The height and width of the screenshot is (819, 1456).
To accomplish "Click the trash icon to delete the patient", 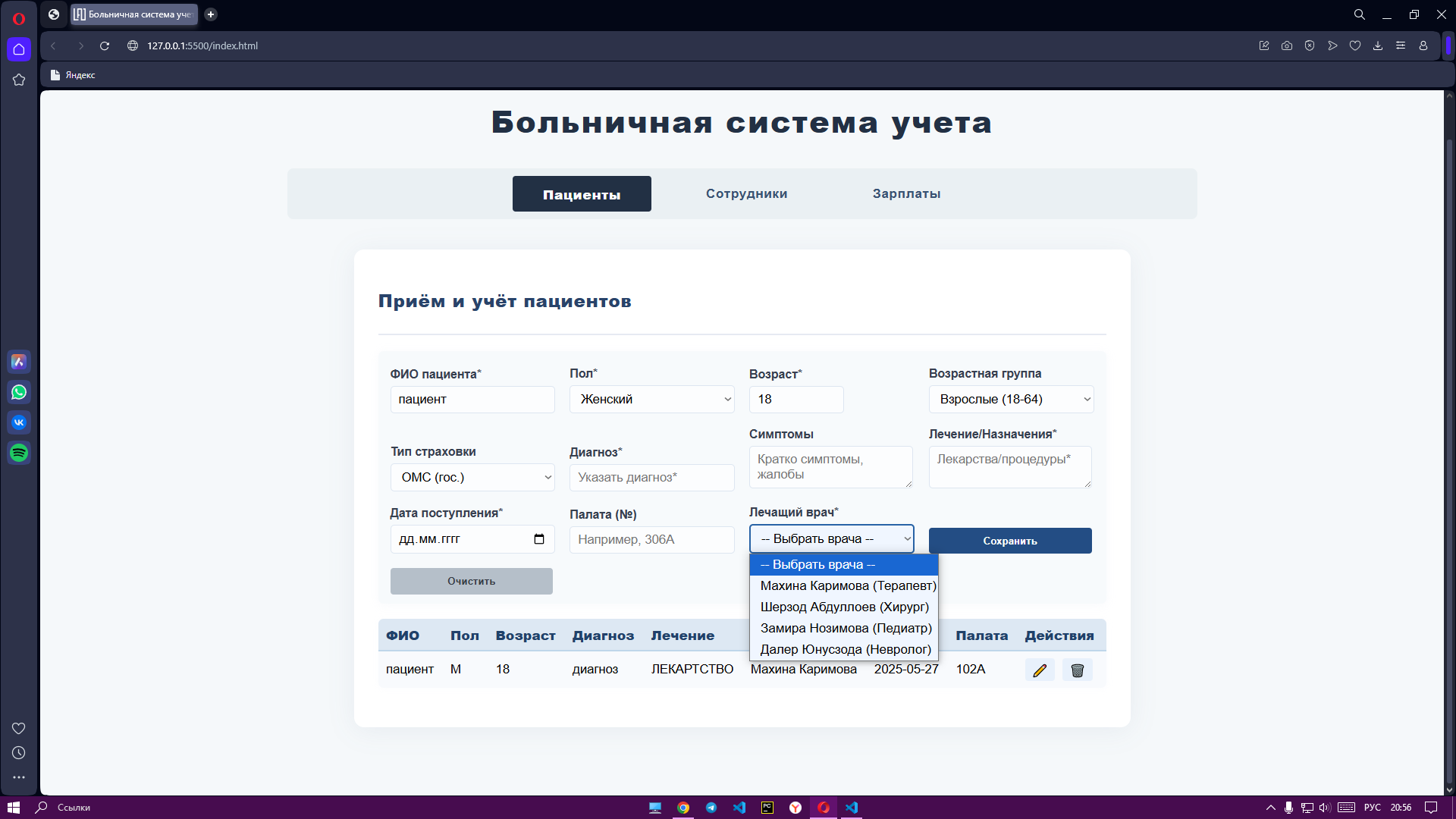I will (1077, 670).
